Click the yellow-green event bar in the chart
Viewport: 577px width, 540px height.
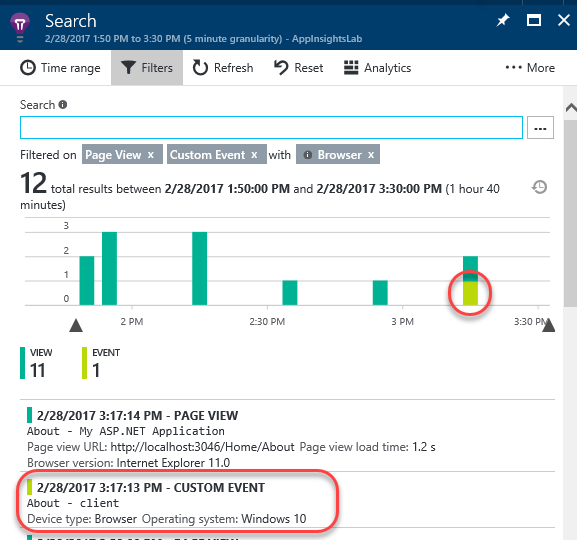tap(470, 293)
